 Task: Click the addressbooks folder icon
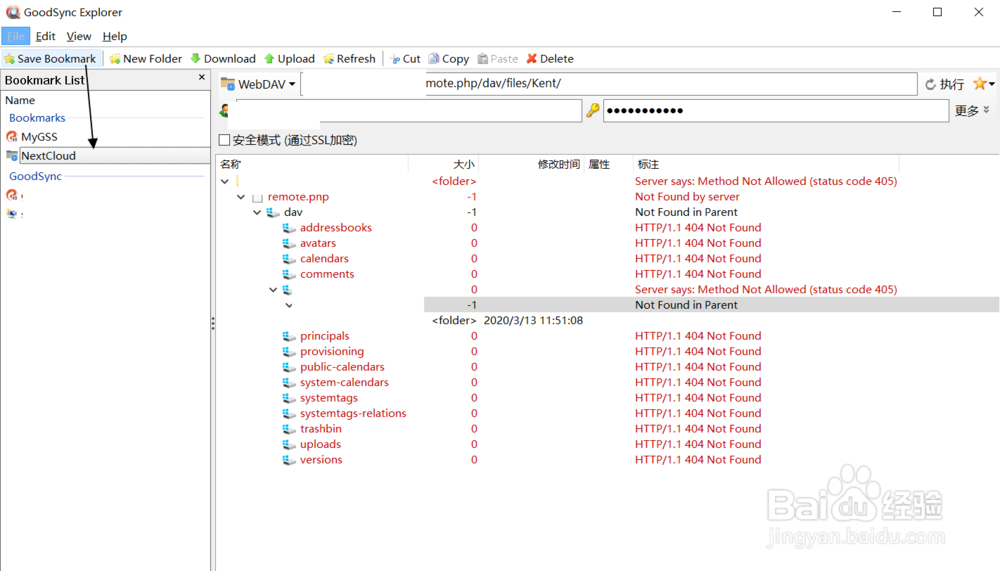(x=289, y=228)
